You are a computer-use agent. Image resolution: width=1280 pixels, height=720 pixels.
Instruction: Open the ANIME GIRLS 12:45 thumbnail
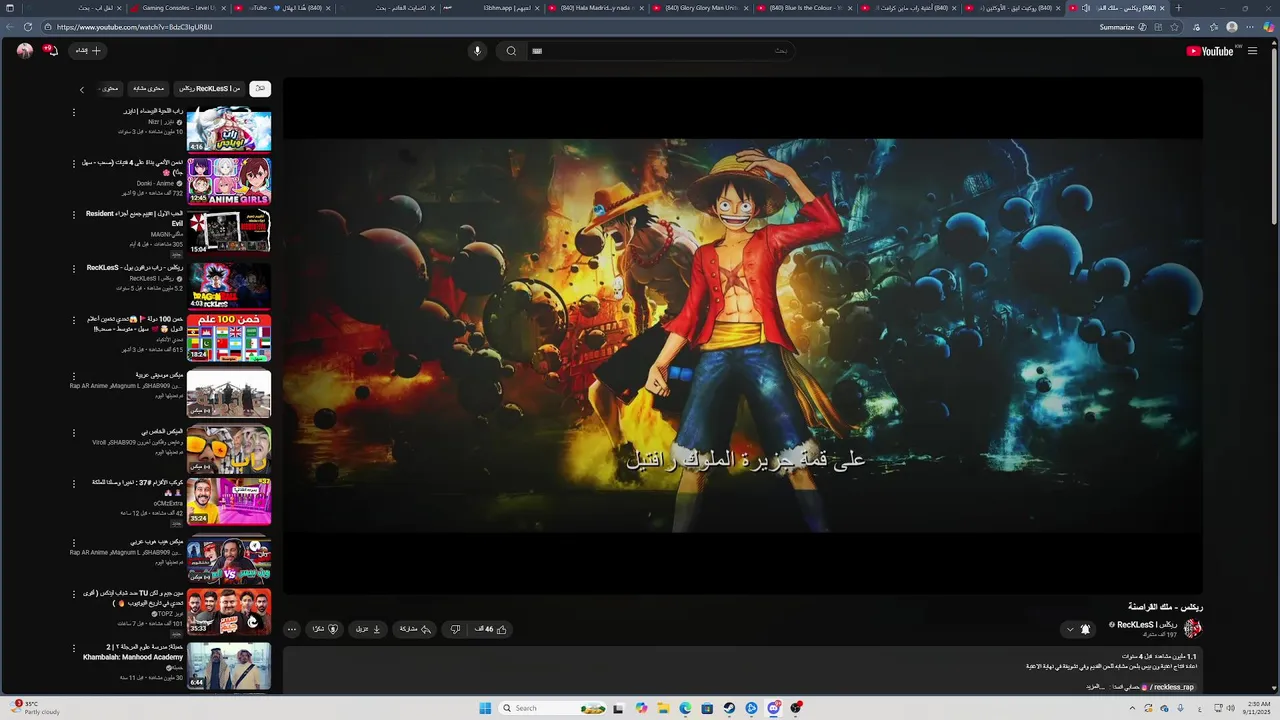coord(229,181)
